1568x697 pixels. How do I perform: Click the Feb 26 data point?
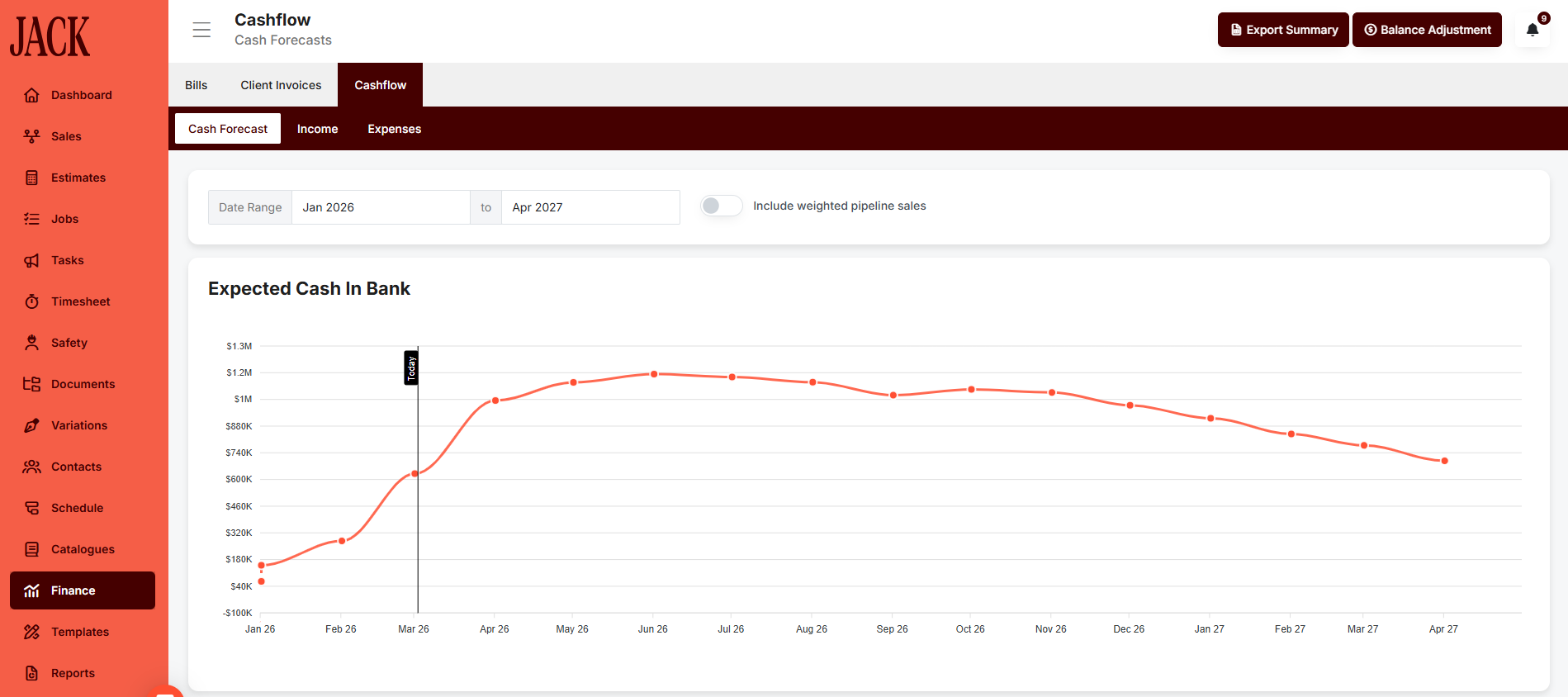pyautogui.click(x=342, y=541)
